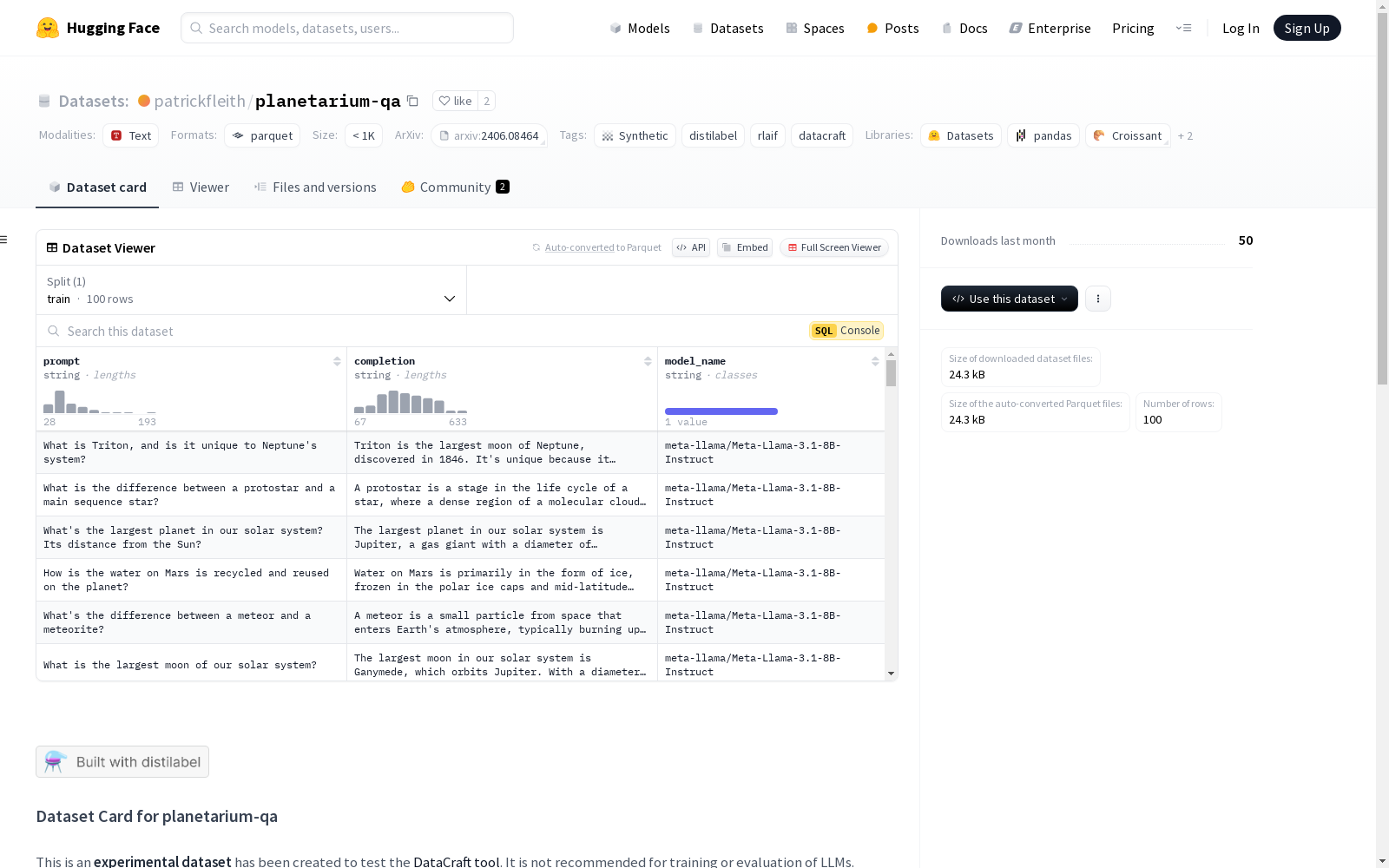Click Log In
The width and height of the screenshot is (1389, 868).
coord(1241,28)
